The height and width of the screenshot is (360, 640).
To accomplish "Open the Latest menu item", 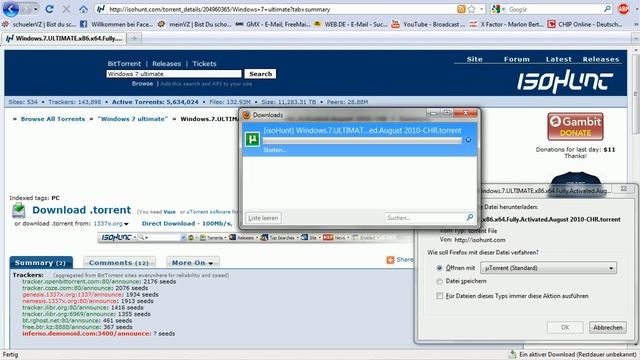I will [558, 59].
